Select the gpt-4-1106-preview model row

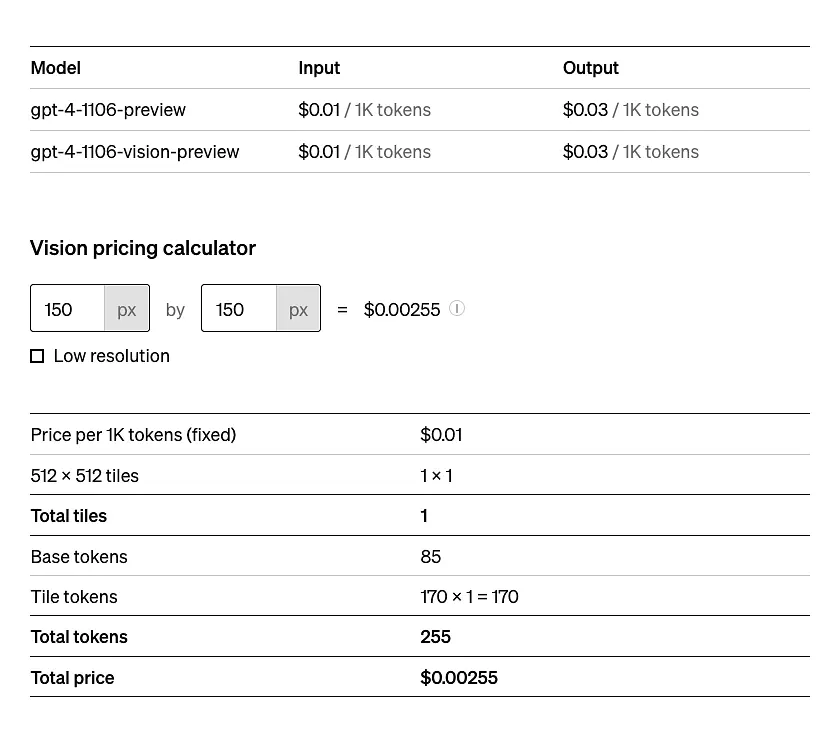tap(420, 109)
